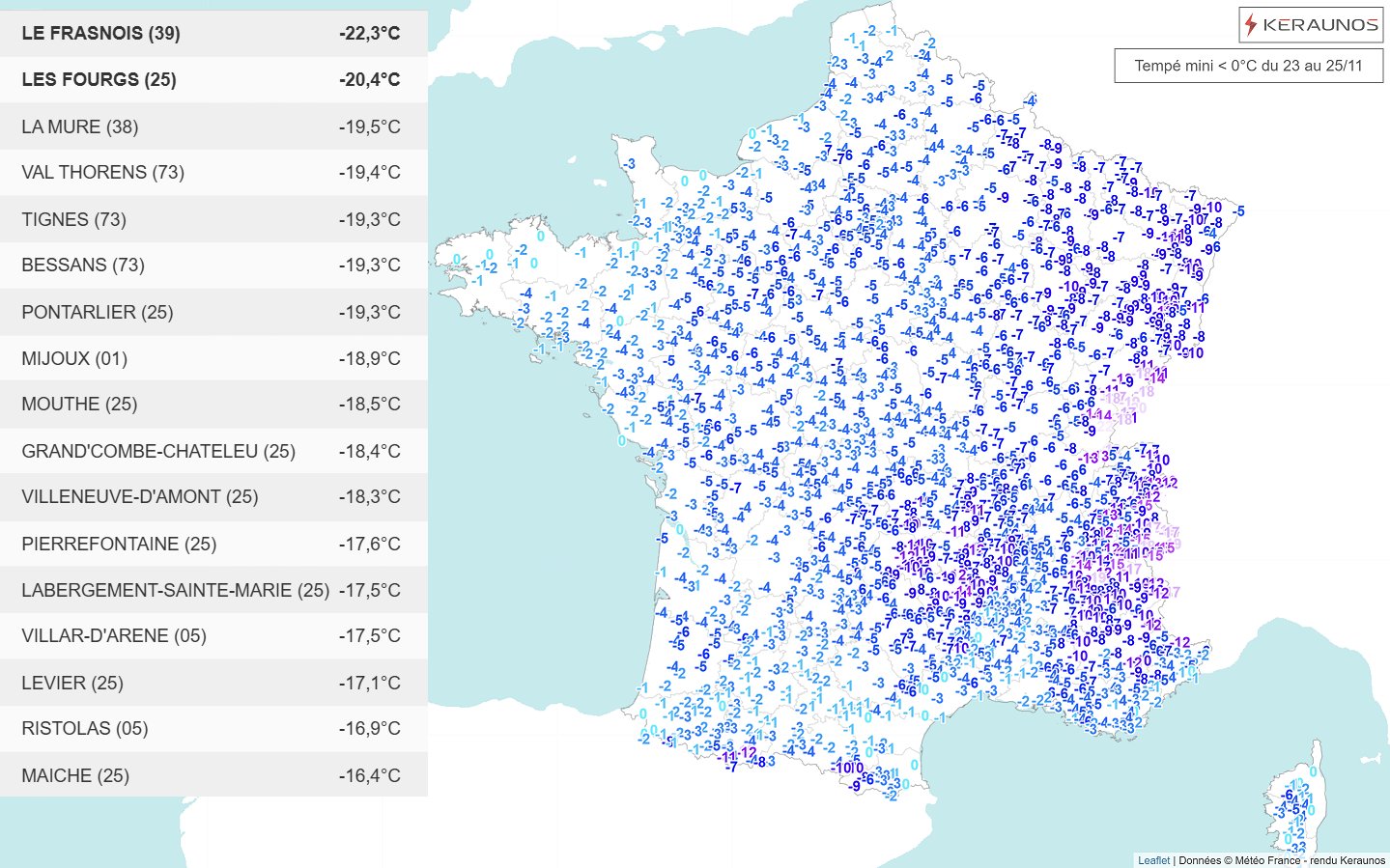Click the -10 marker near the Pyrenees
Image resolution: width=1390 pixels, height=868 pixels.
(839, 768)
